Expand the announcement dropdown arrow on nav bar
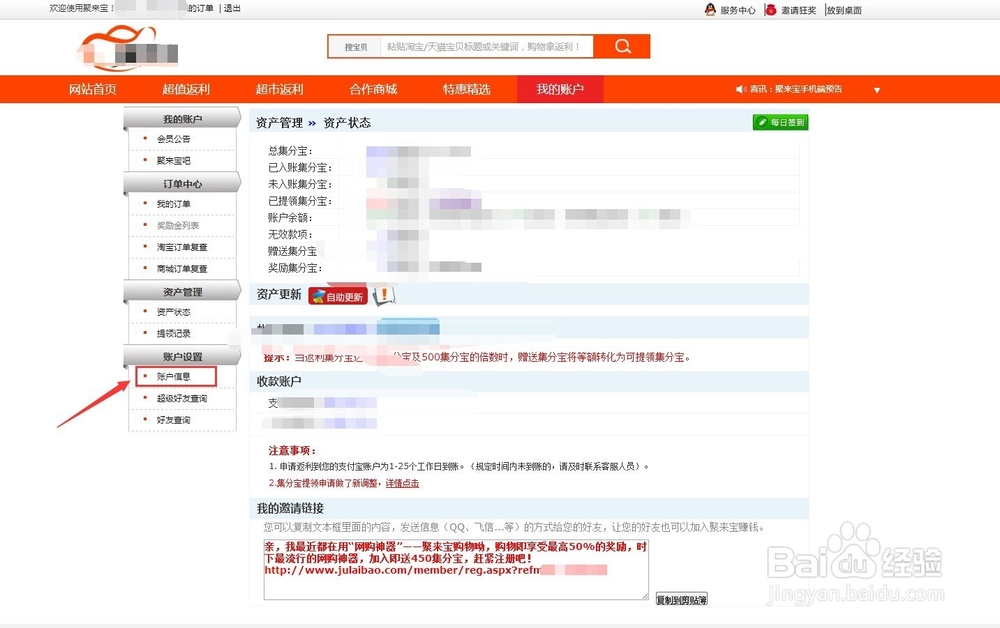This screenshot has width=1000, height=628. (x=877, y=89)
